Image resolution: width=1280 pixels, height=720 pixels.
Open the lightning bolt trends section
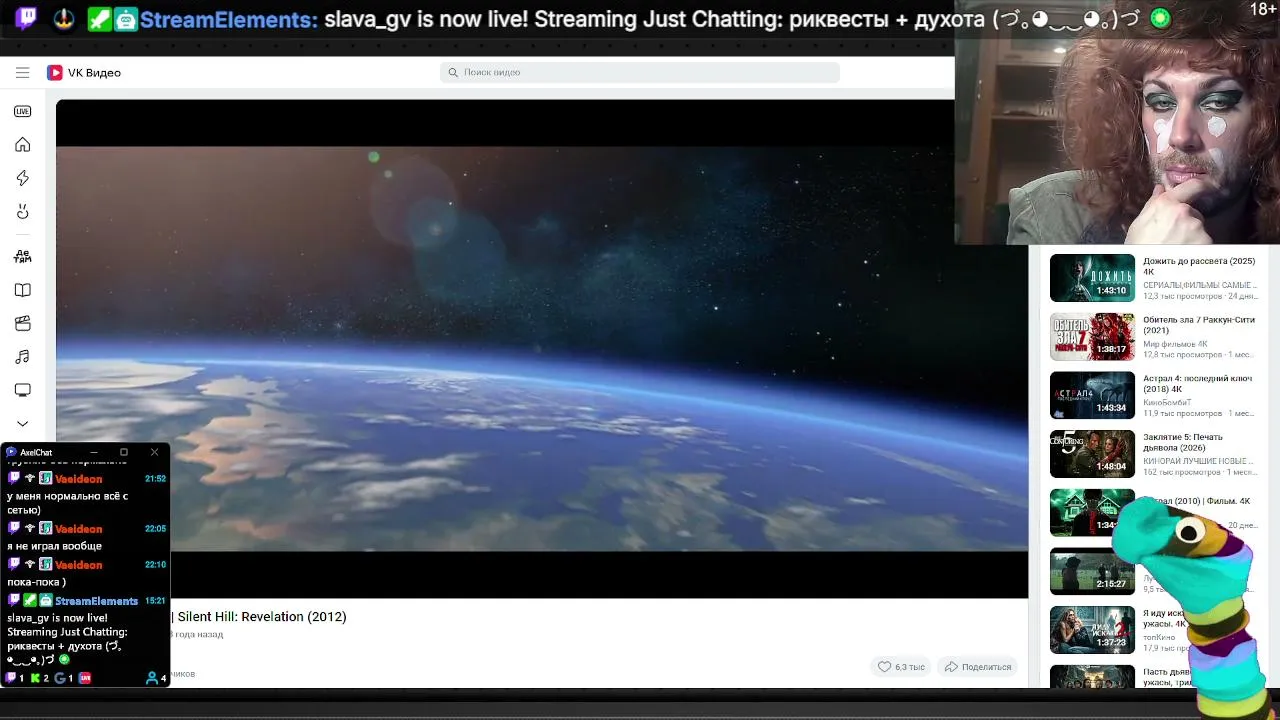22,178
